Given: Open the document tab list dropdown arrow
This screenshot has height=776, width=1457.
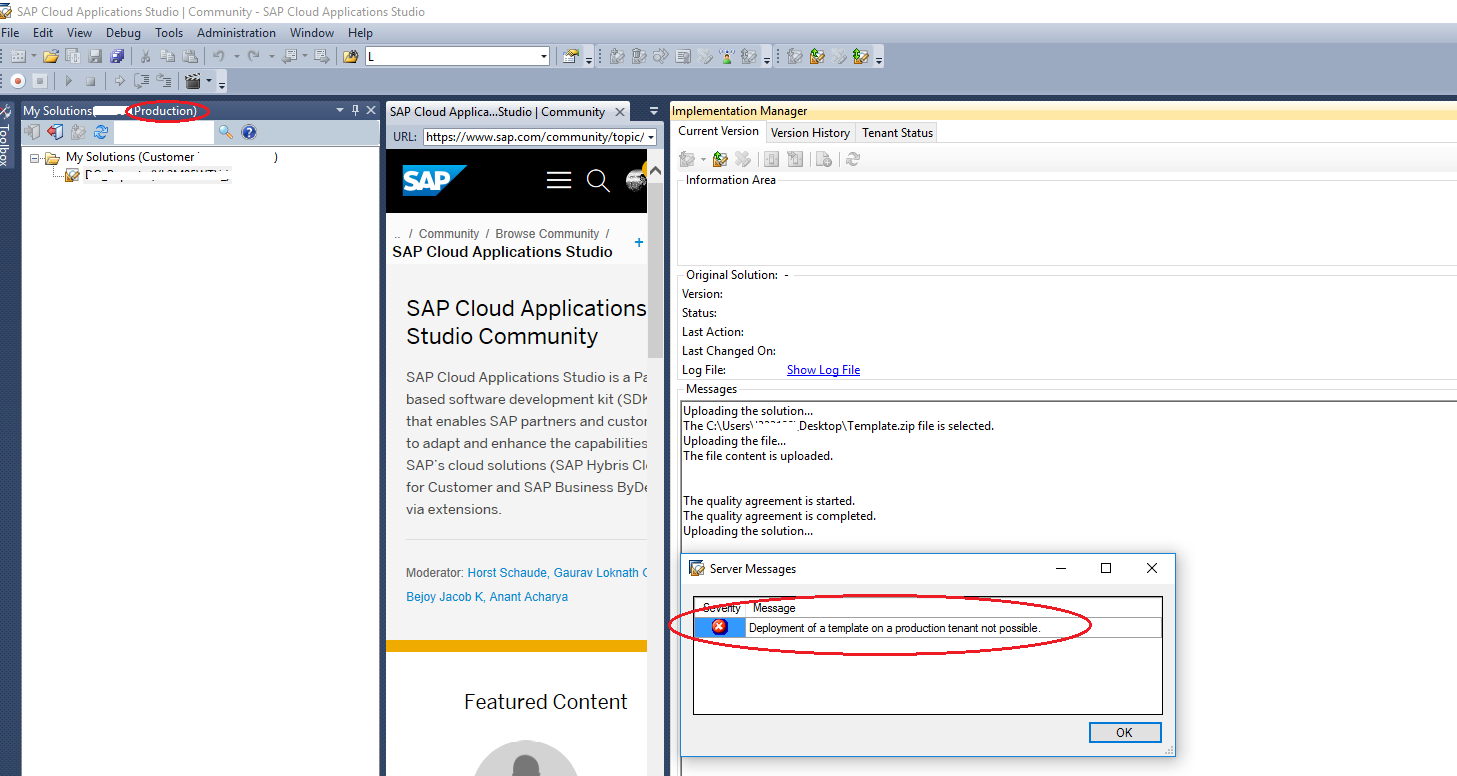Looking at the screenshot, I should (x=654, y=111).
